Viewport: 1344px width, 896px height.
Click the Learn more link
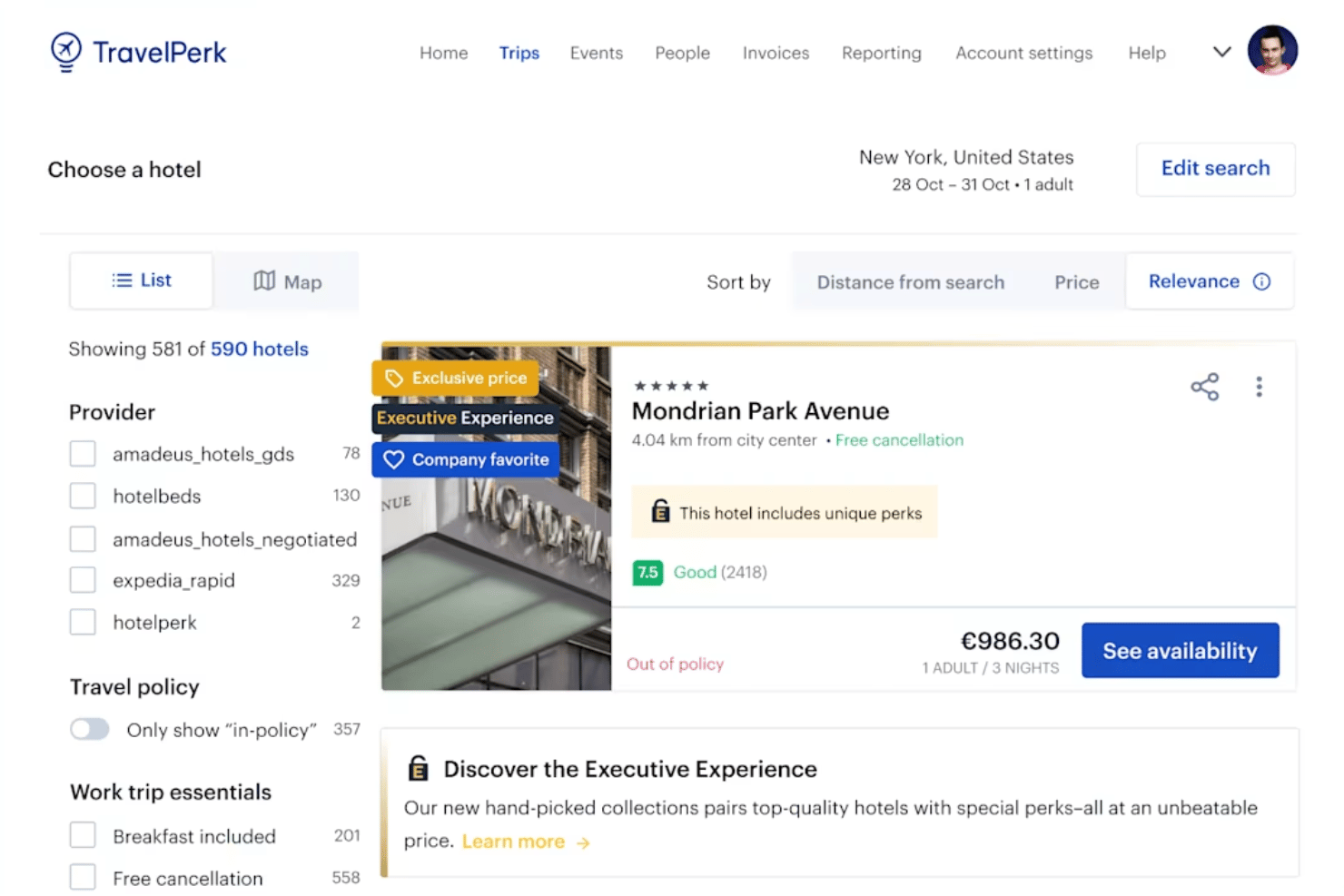(x=513, y=842)
